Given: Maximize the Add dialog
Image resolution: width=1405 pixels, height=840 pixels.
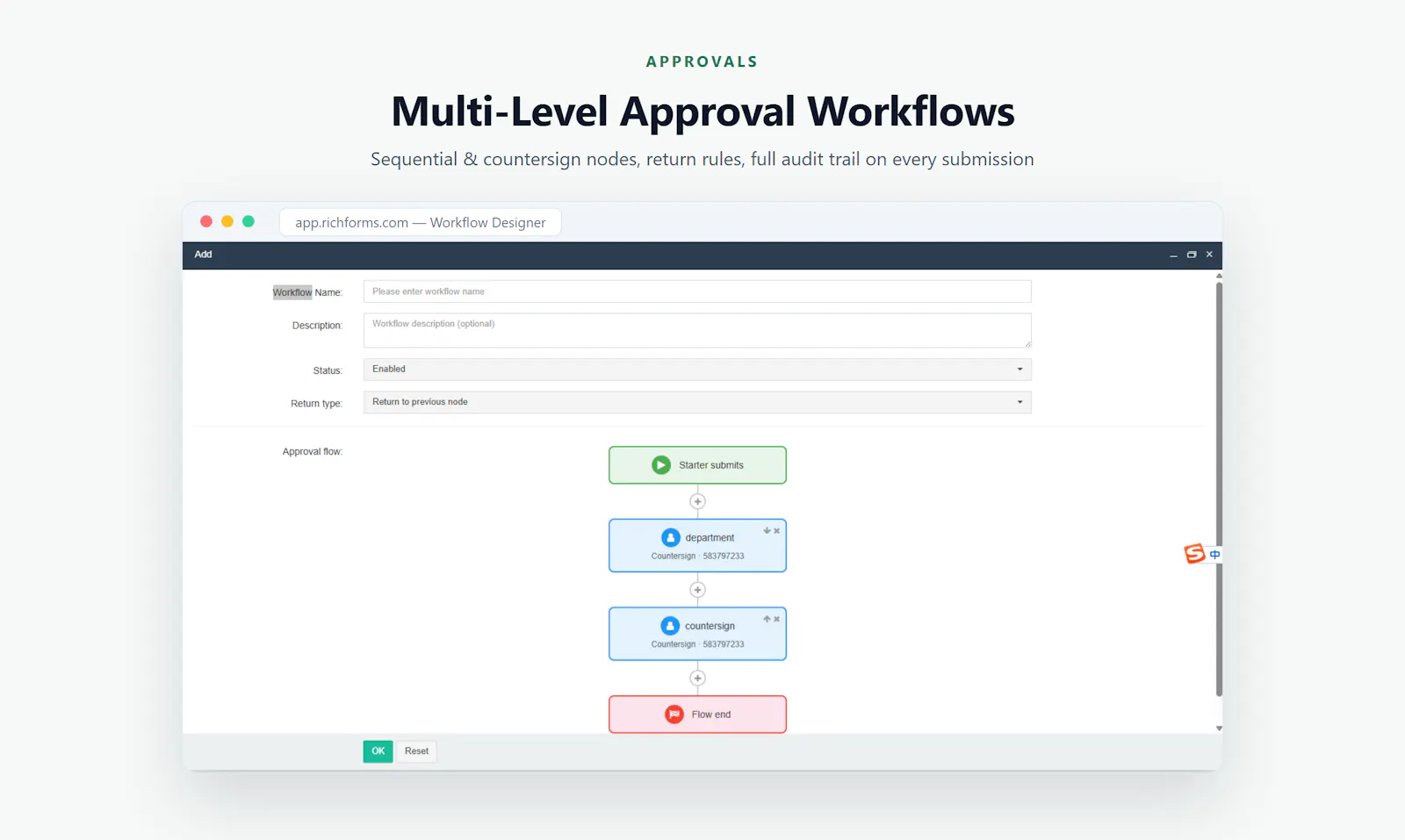Looking at the screenshot, I should (x=1192, y=255).
